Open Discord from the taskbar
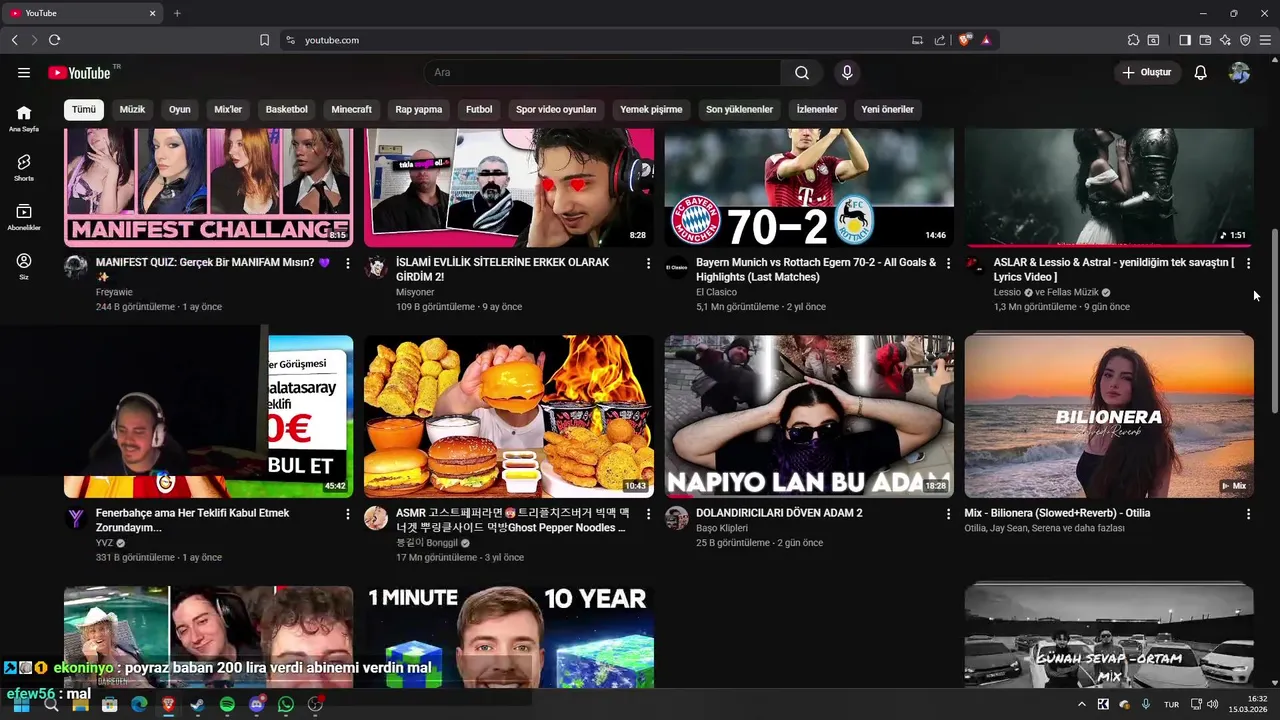Viewport: 1280px width, 720px height. tap(257, 705)
